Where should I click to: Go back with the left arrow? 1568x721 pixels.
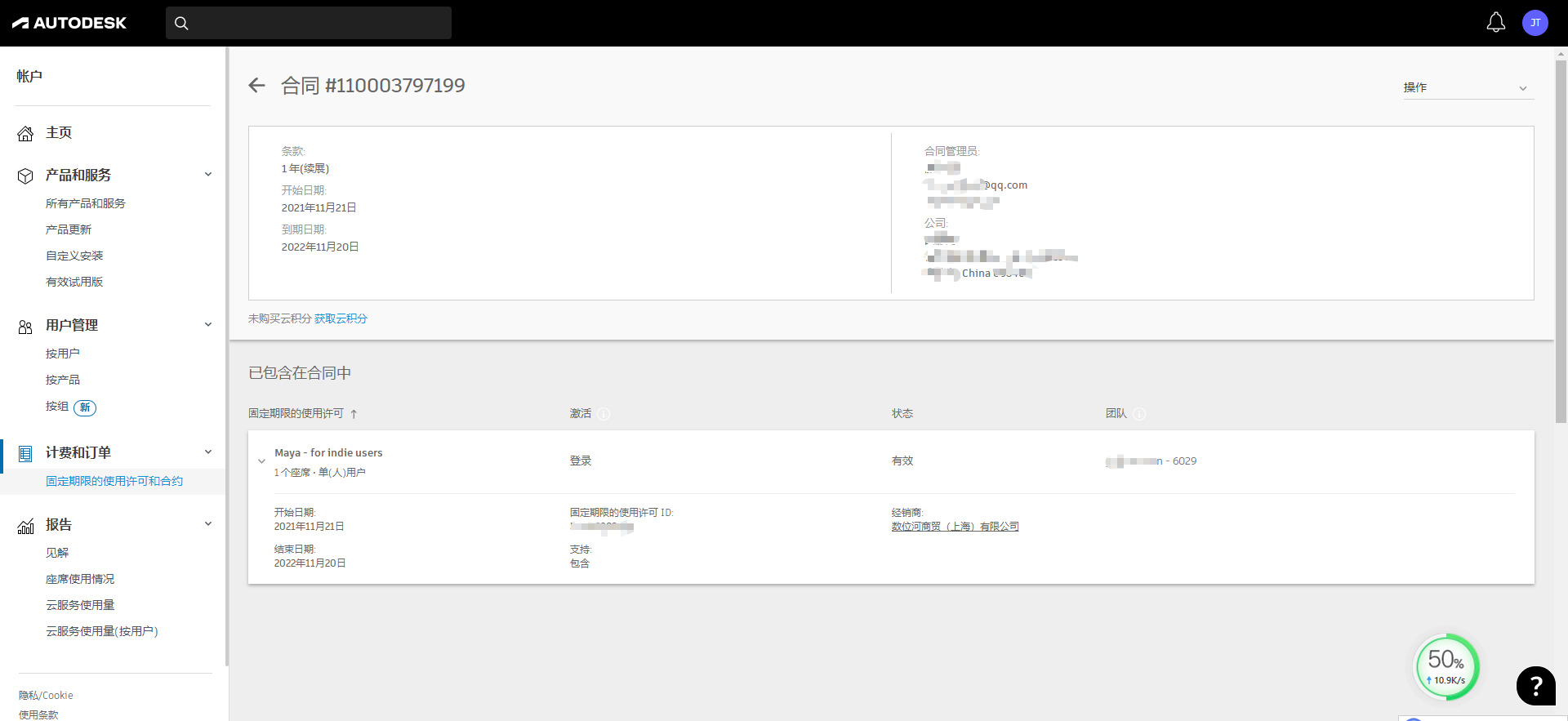pos(256,85)
